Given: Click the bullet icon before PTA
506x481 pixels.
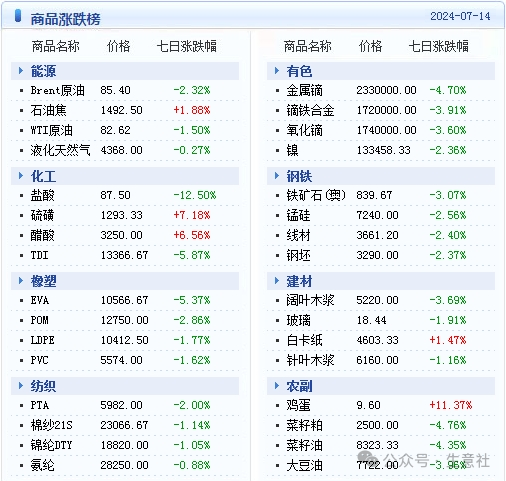Looking at the screenshot, I should [22, 406].
